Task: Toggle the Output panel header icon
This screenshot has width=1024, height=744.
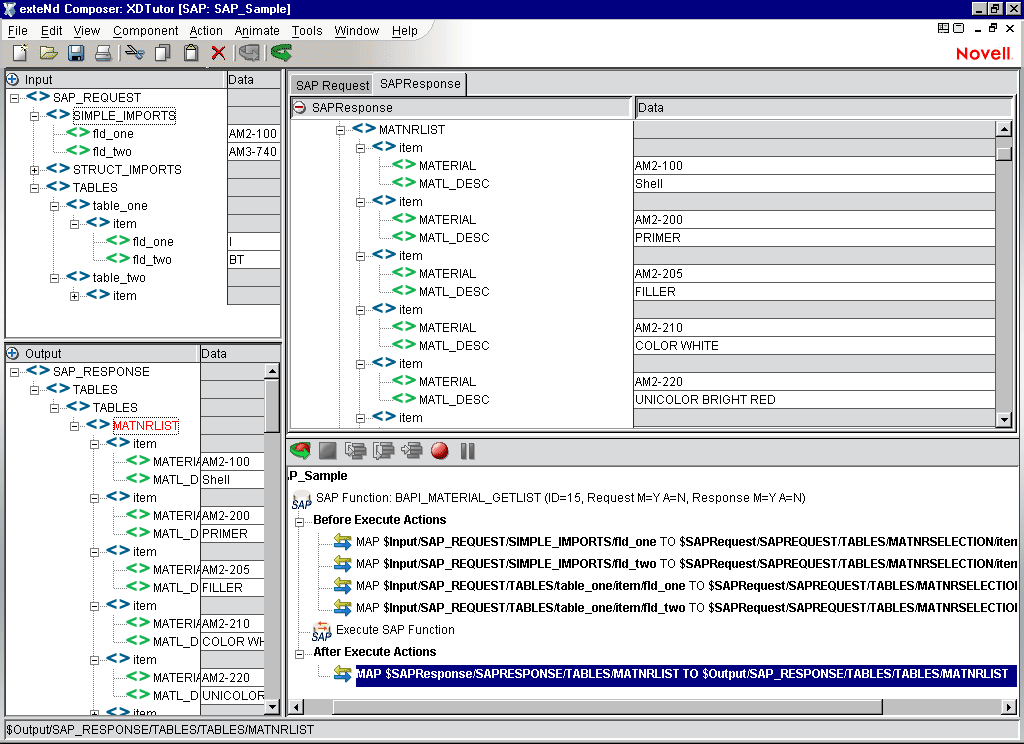Action: pos(13,353)
